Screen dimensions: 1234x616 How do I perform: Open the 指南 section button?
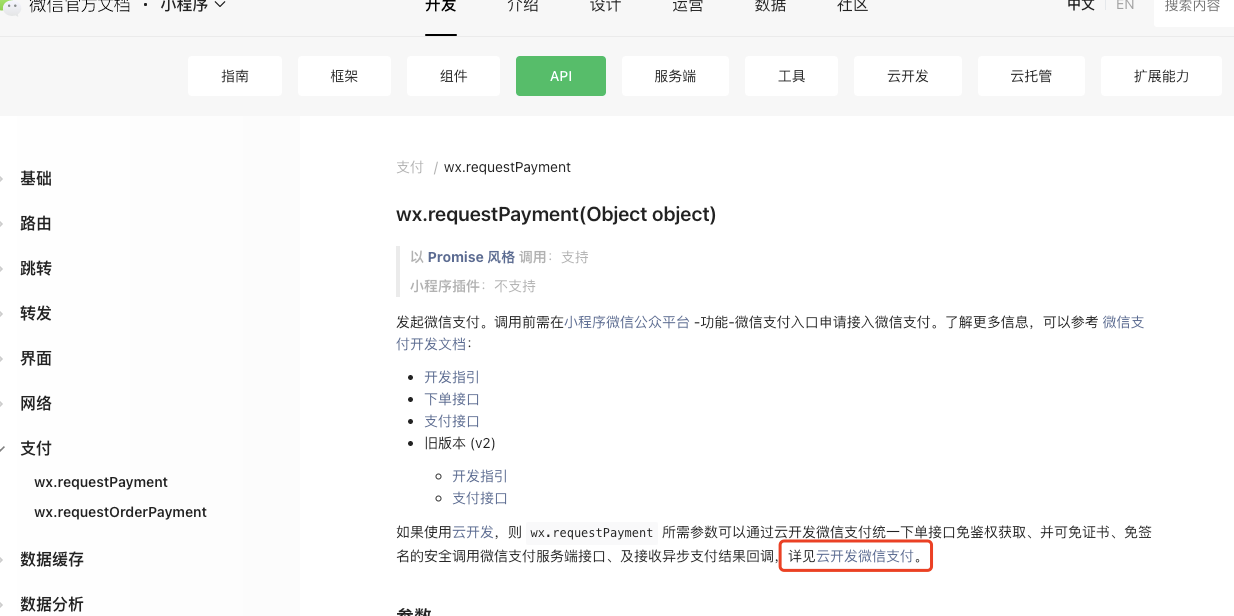click(235, 76)
